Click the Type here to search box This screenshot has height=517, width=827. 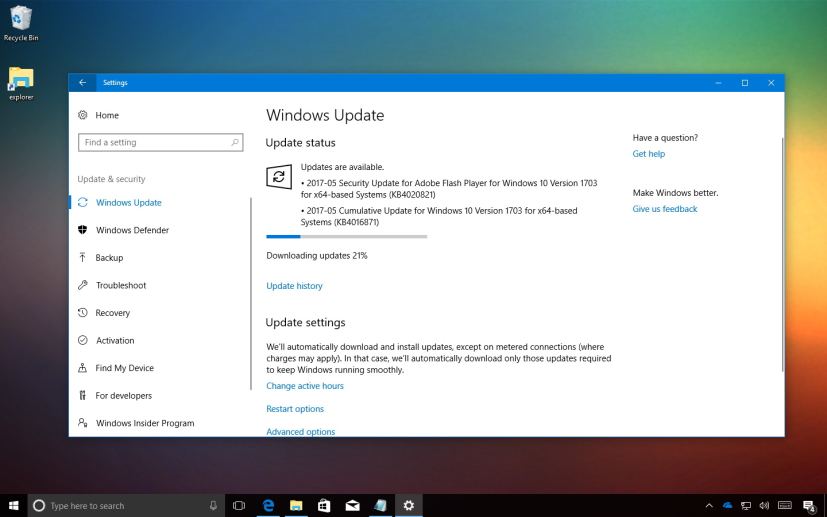pyautogui.click(x=127, y=506)
